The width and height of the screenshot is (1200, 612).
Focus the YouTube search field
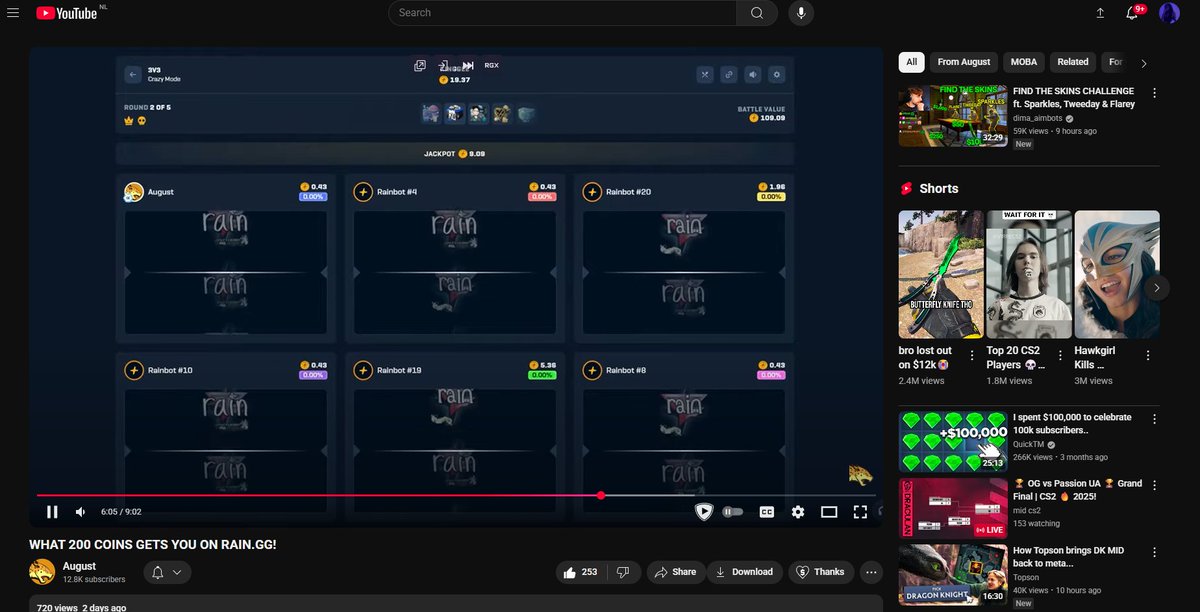pos(562,13)
